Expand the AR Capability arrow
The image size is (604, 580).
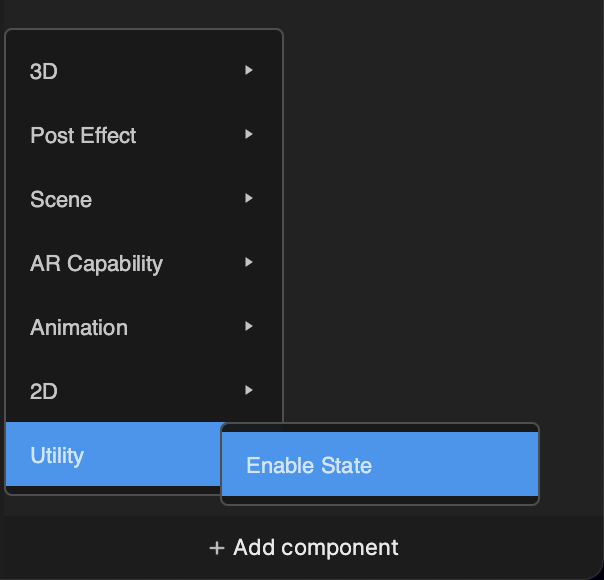[249, 262]
